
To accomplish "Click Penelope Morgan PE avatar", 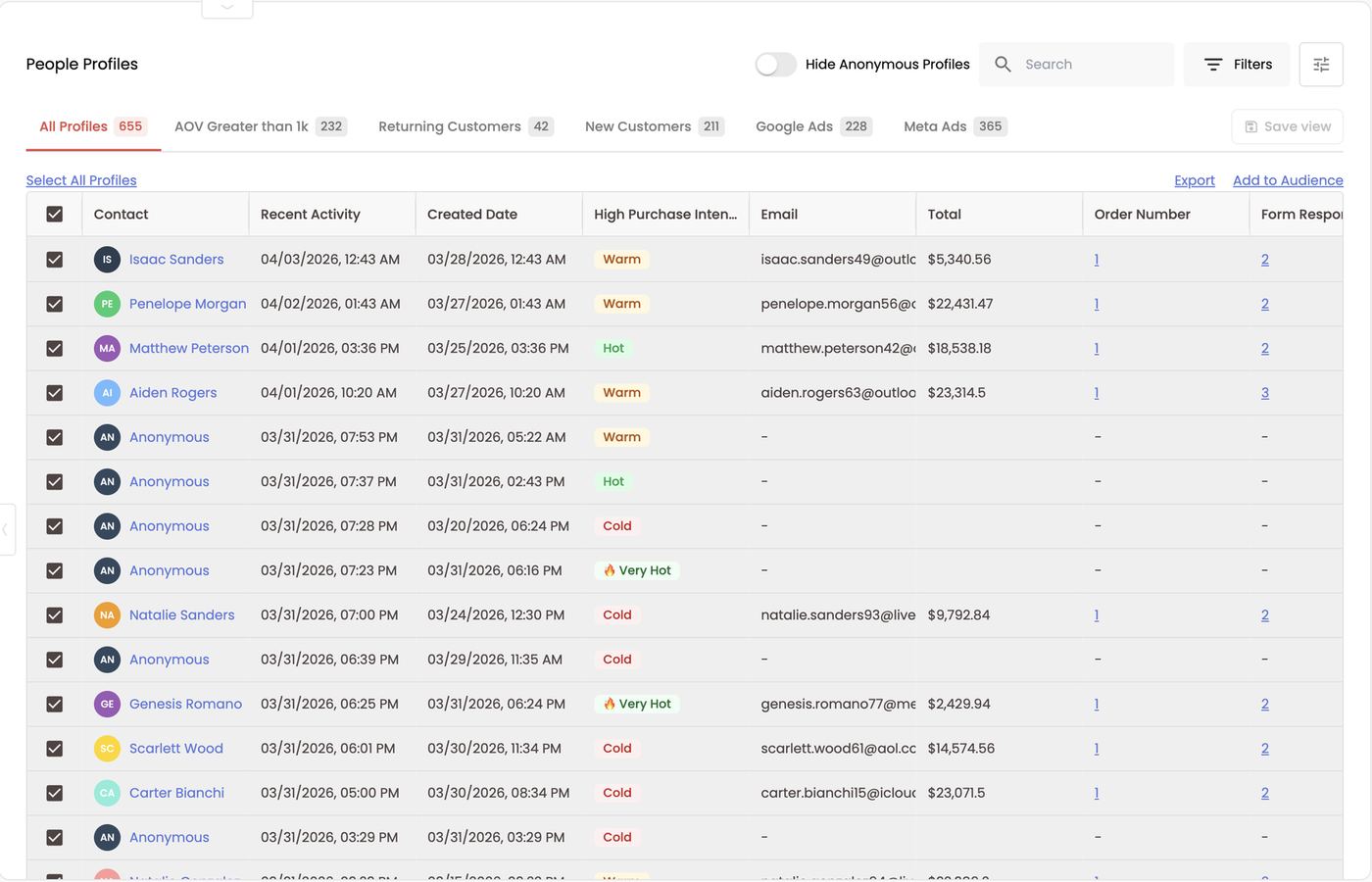I will point(107,304).
